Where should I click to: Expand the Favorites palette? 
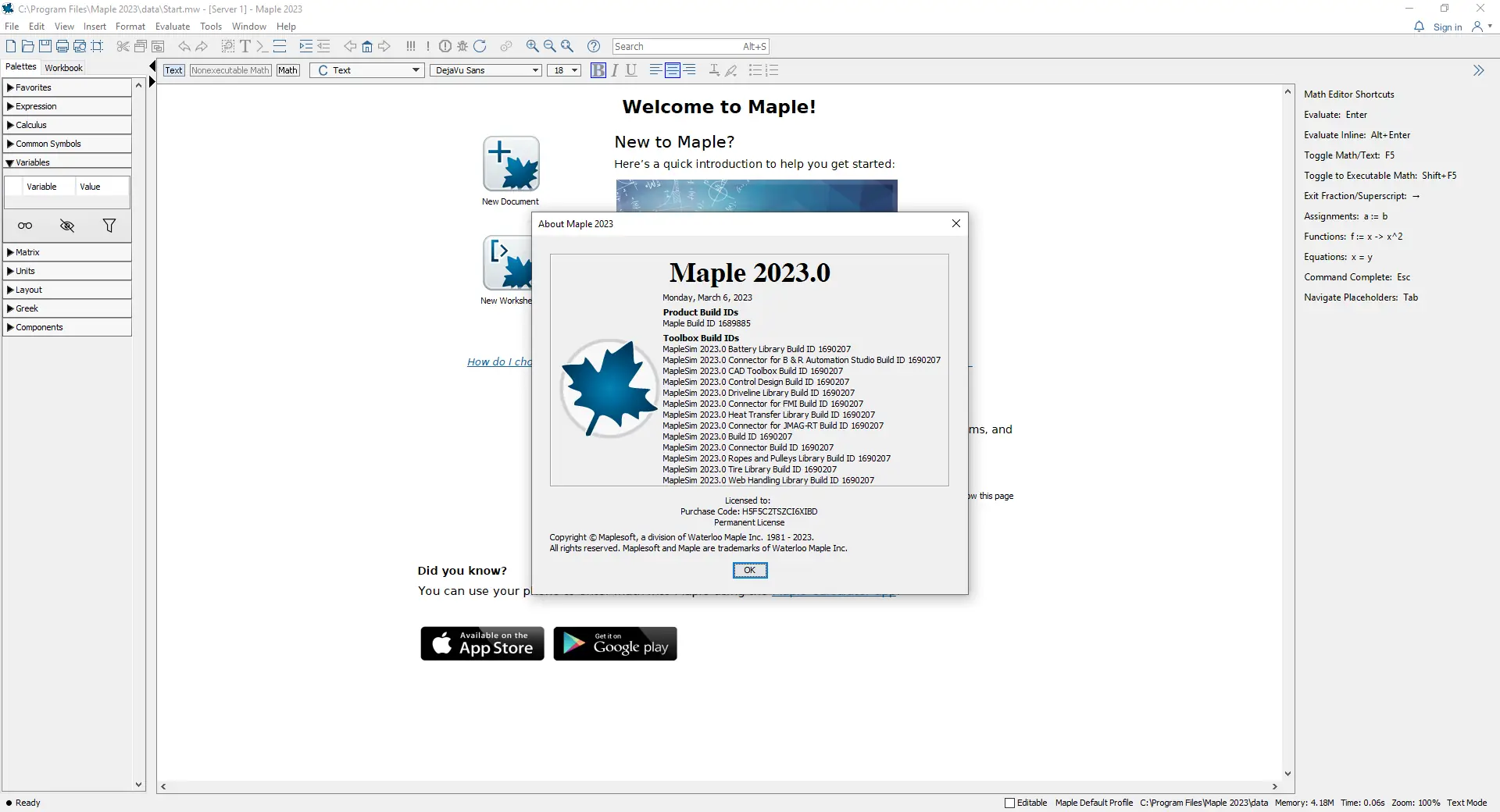point(67,87)
